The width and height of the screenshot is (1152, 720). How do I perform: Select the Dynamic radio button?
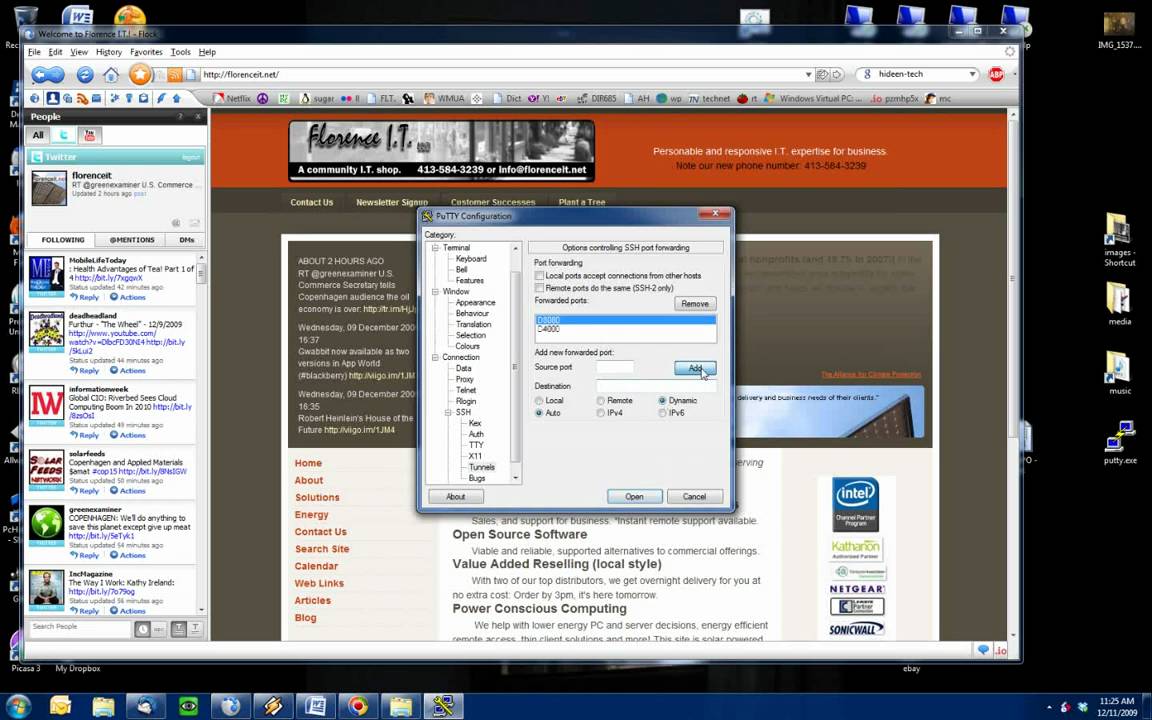(662, 400)
